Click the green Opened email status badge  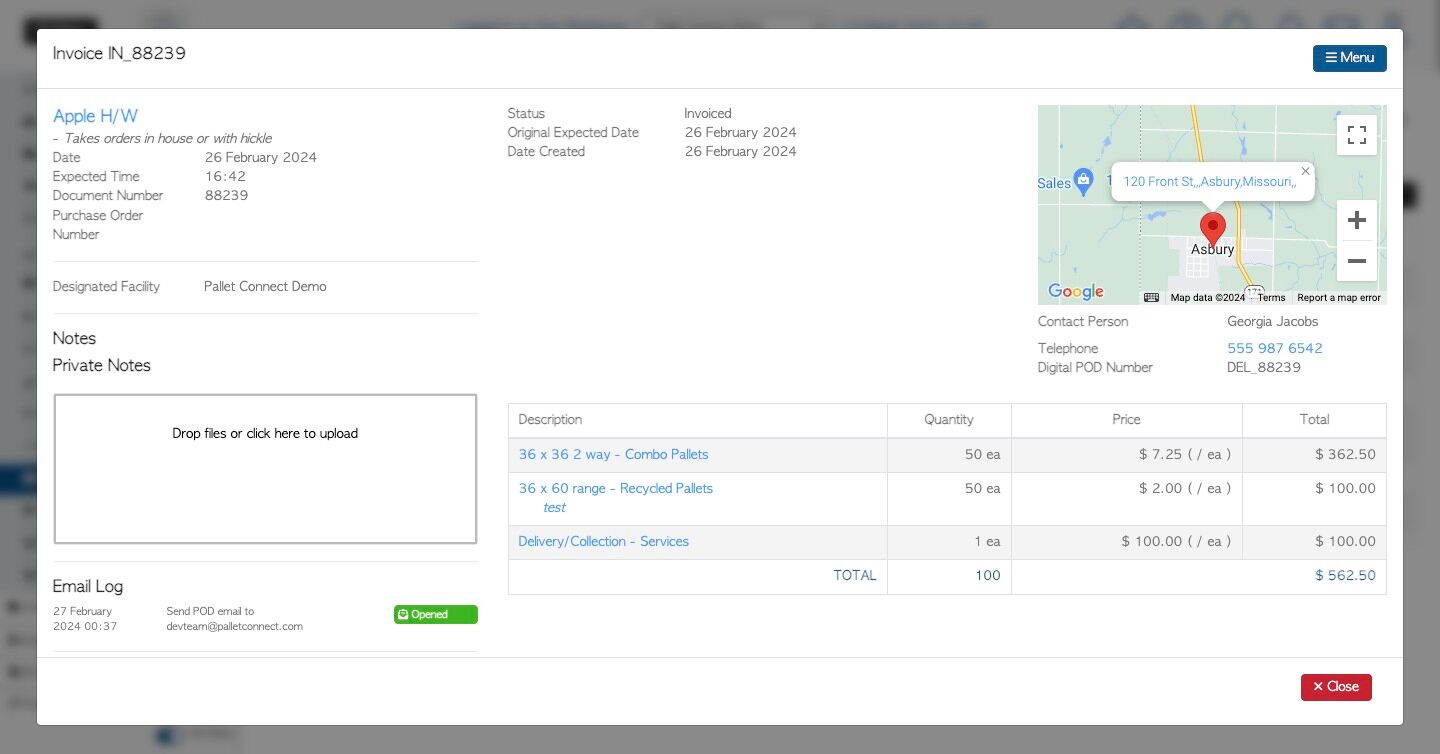pos(436,615)
